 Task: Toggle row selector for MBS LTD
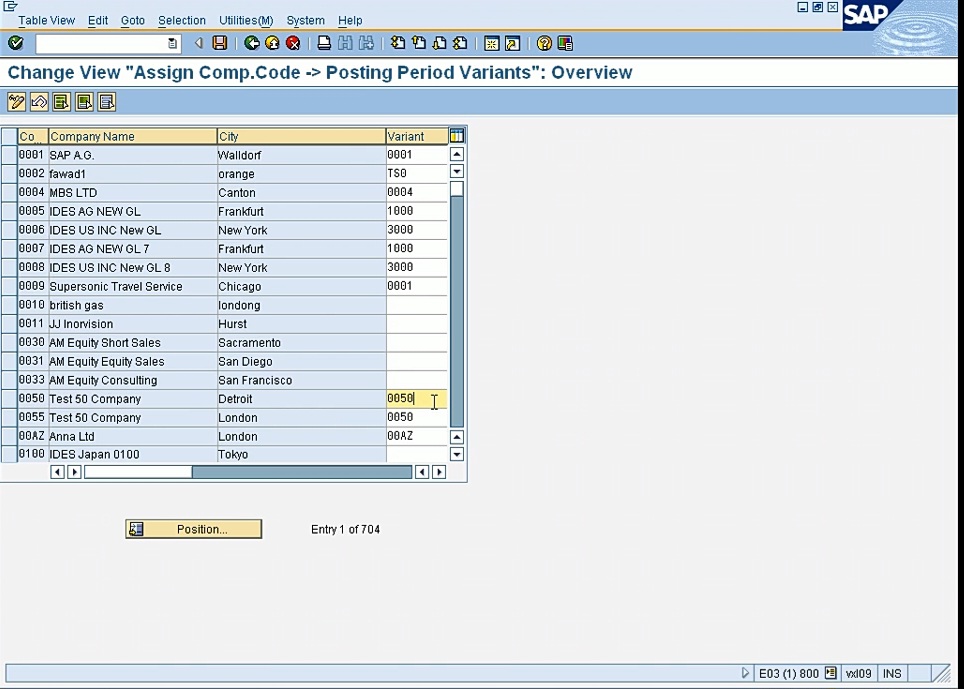click(x=9, y=192)
